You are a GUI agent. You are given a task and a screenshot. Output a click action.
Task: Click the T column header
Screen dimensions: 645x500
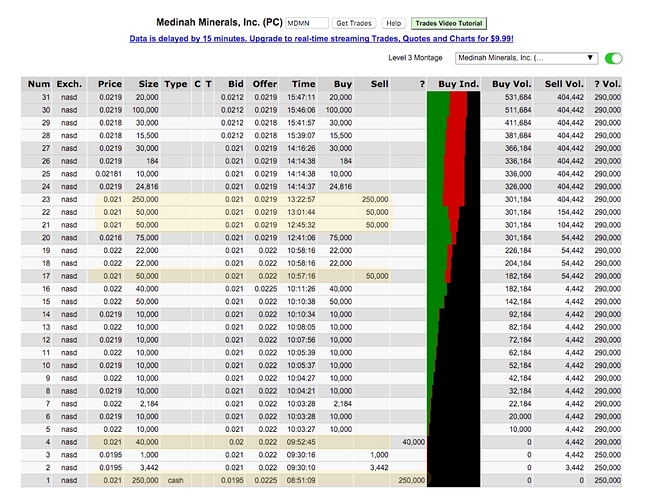point(209,84)
